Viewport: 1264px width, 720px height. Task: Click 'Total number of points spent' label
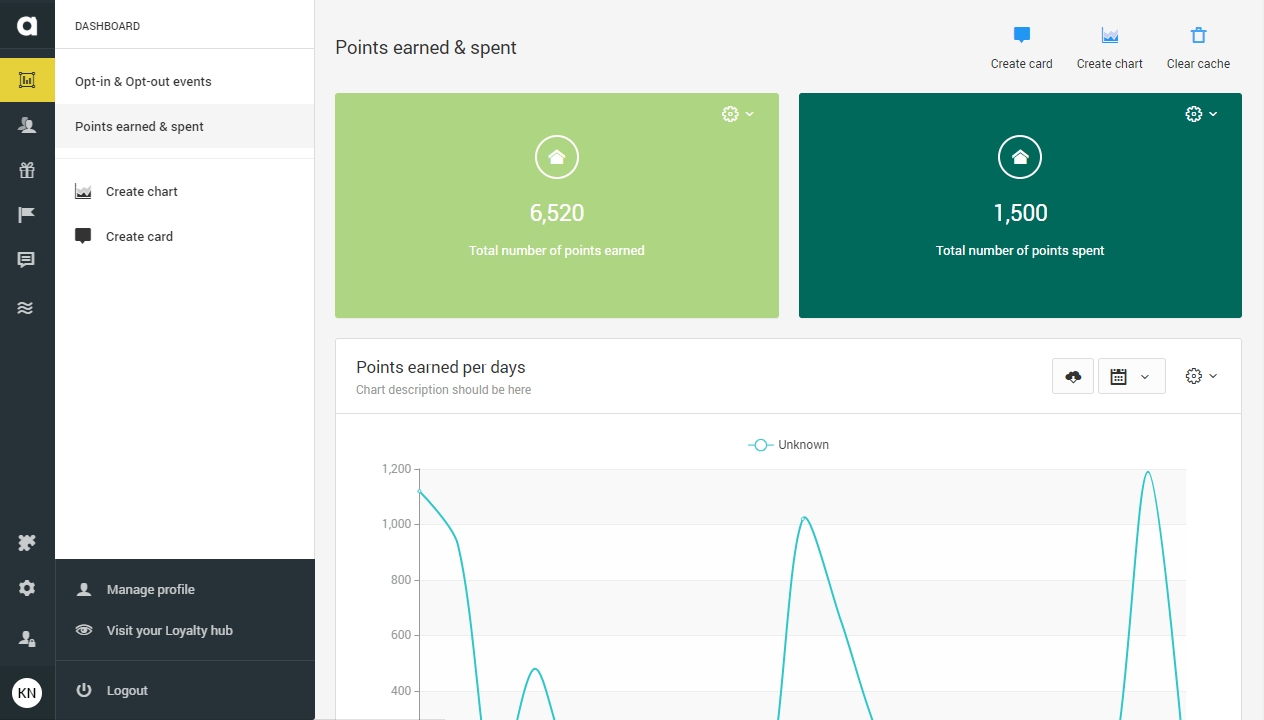[x=1020, y=251]
